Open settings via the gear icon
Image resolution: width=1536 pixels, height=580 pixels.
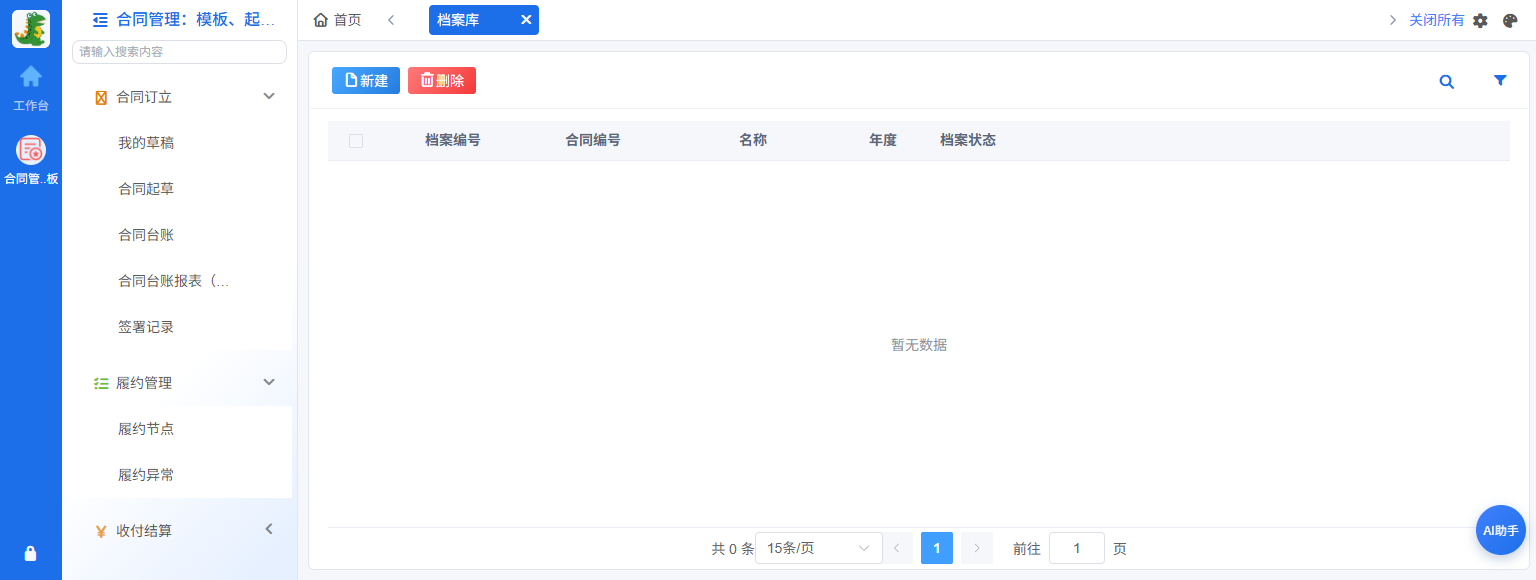point(1481,20)
